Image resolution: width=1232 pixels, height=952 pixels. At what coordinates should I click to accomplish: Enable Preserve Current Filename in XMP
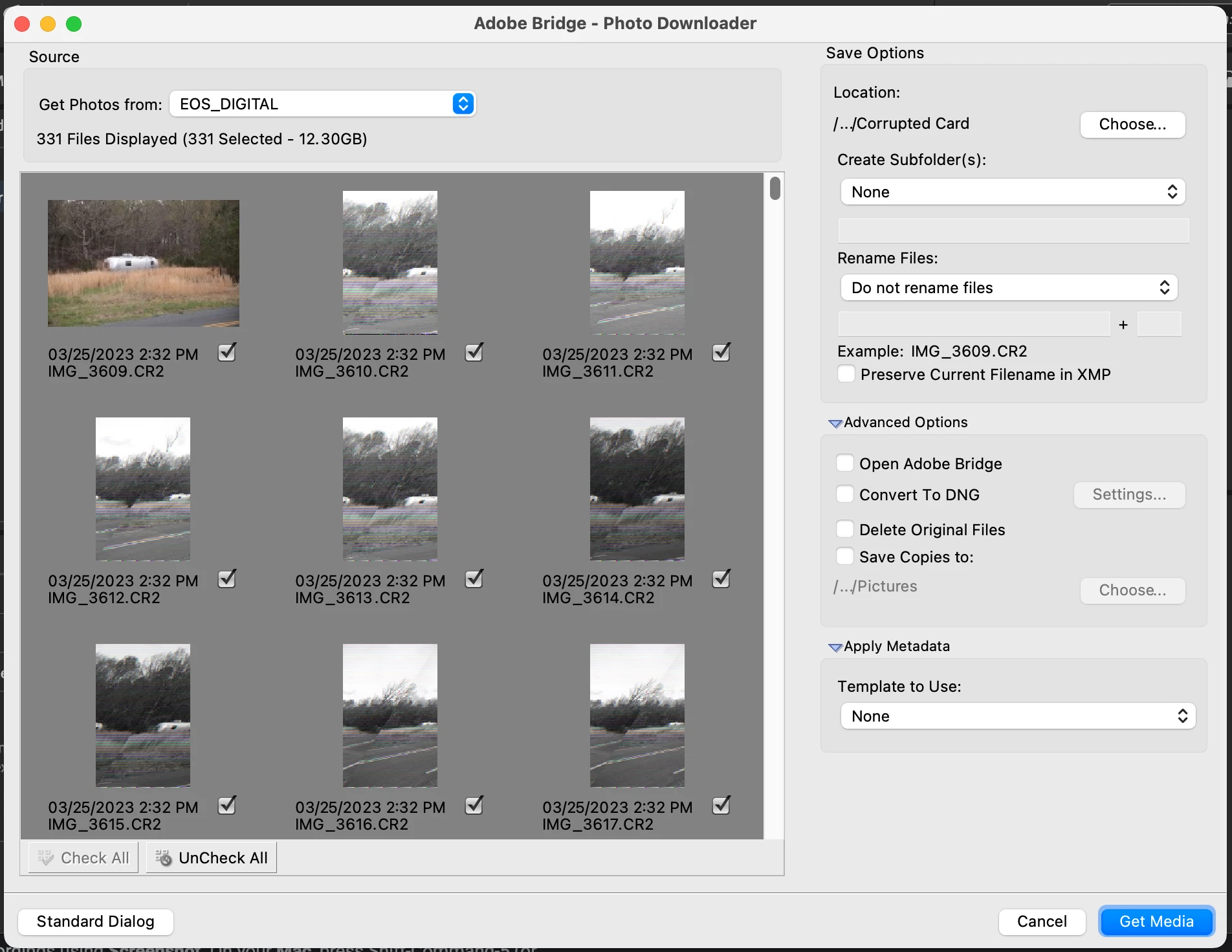coord(846,373)
